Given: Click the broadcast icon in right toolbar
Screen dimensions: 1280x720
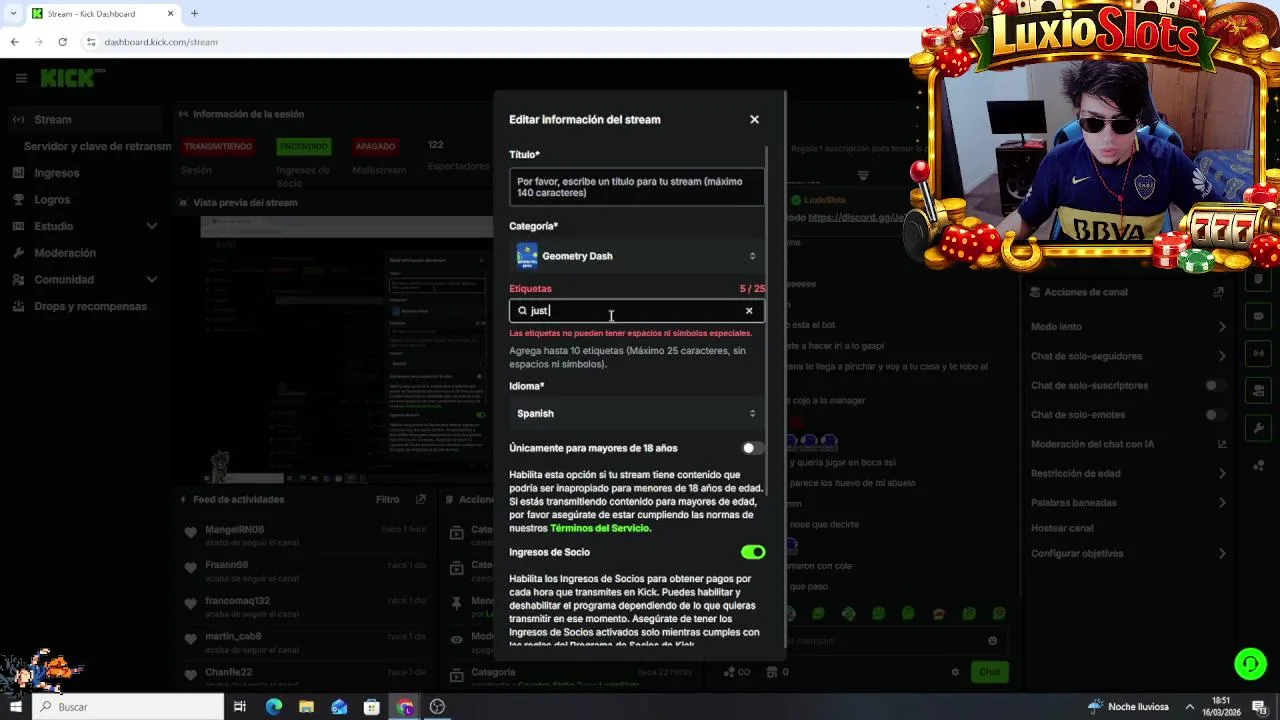Looking at the screenshot, I should click(1258, 353).
